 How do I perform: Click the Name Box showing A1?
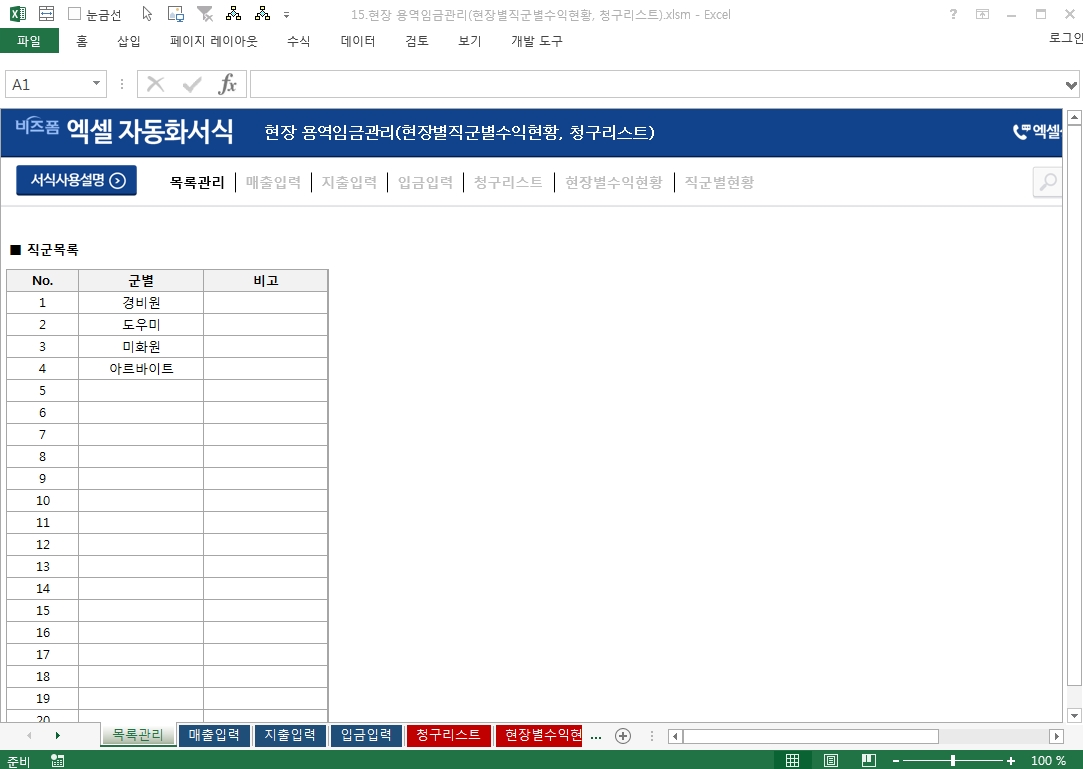[x=47, y=84]
